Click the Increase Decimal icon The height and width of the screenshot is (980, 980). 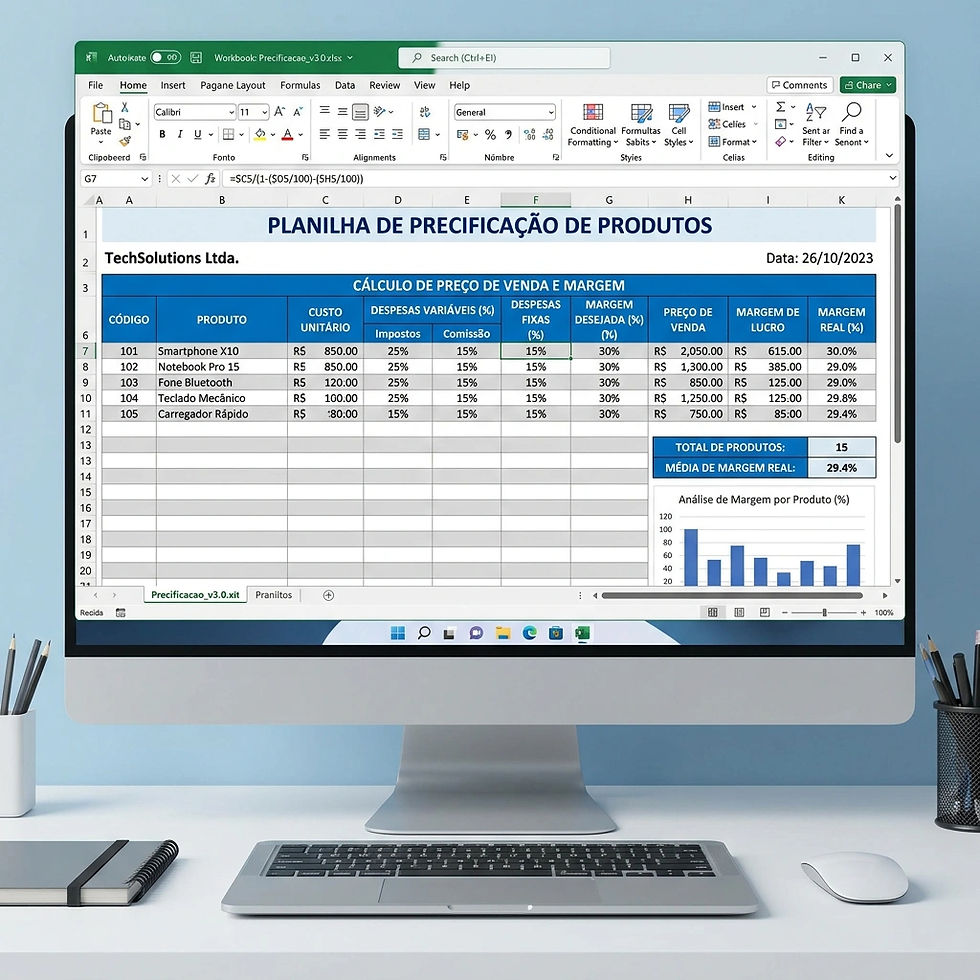coord(530,134)
